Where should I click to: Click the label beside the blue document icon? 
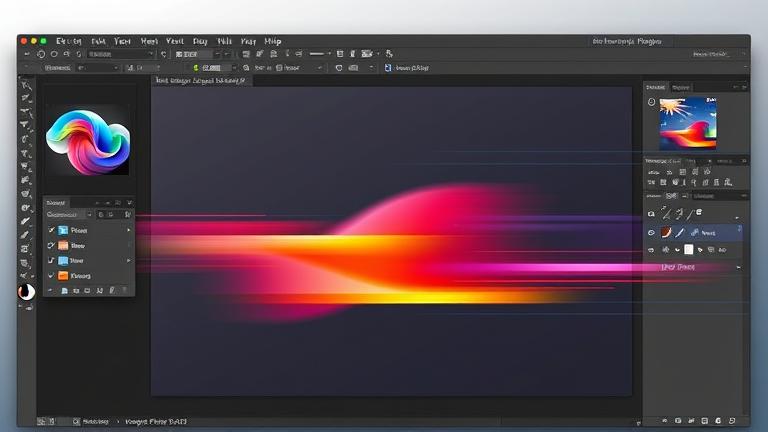coord(412,68)
